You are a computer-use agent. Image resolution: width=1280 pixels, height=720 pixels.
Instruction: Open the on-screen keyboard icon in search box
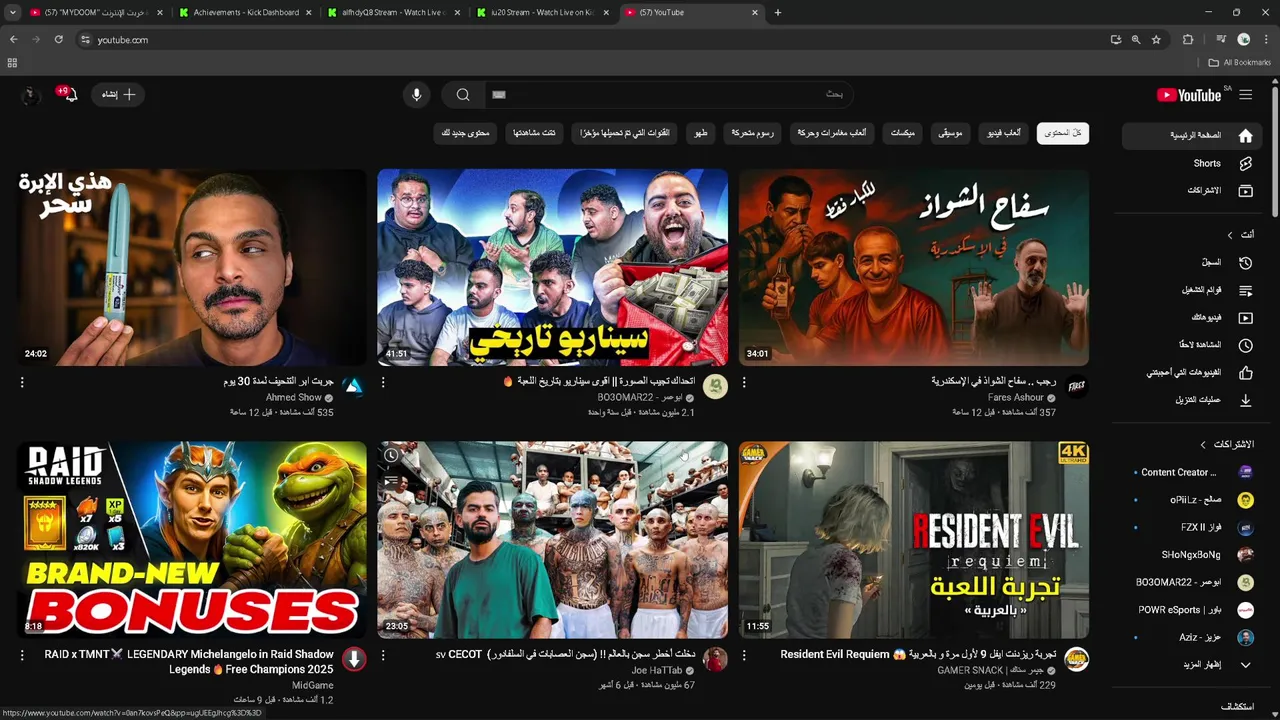click(499, 95)
